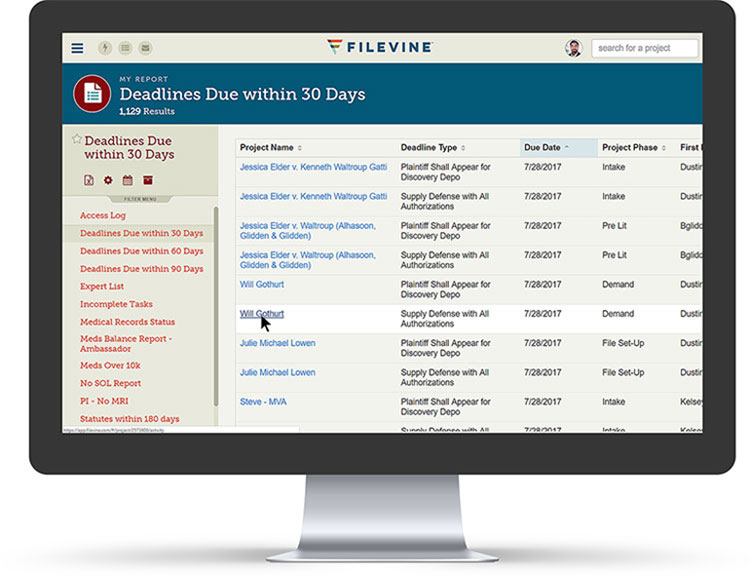The image size is (750, 577).
Task: Open Medical Records Status report
Action: pyautogui.click(x=127, y=322)
